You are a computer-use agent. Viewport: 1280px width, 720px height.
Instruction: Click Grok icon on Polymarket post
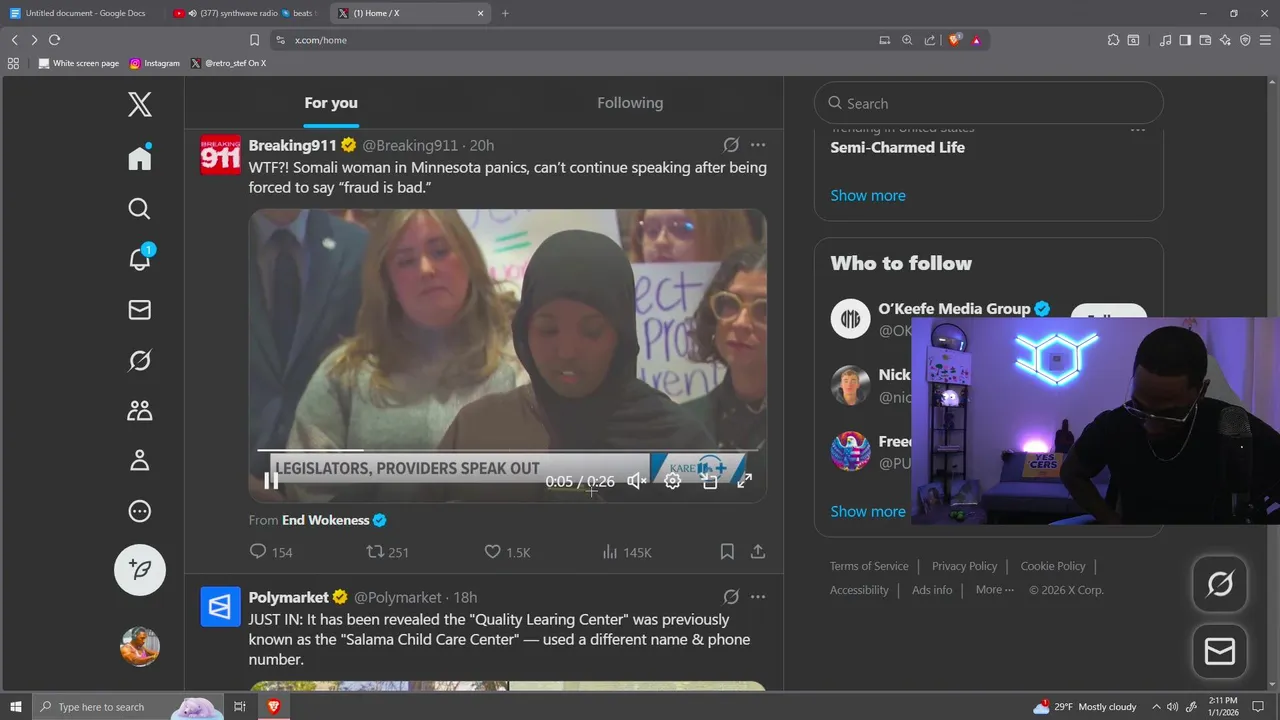pyautogui.click(x=731, y=597)
